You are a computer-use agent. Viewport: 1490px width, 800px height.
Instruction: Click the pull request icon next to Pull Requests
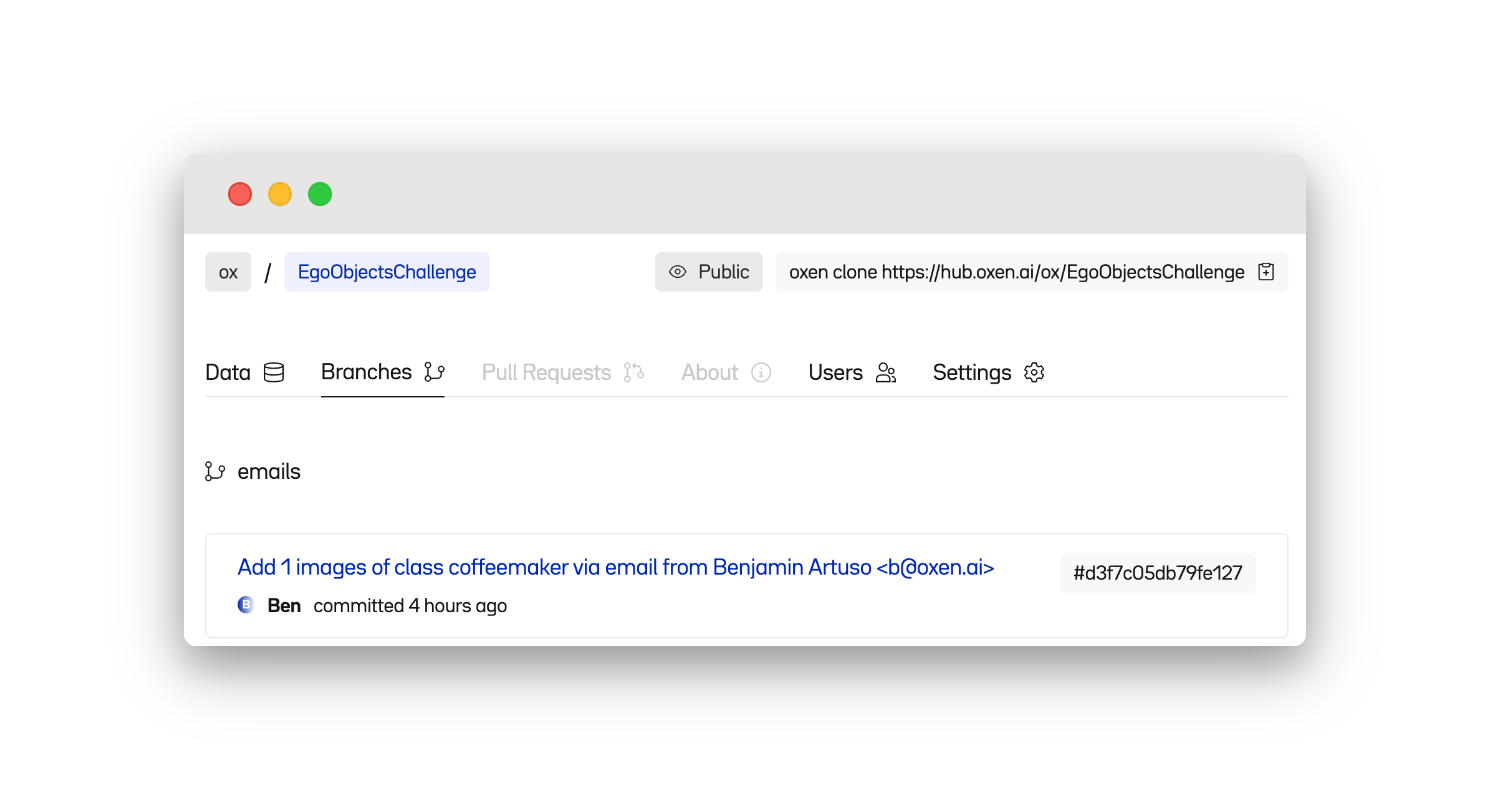634,371
